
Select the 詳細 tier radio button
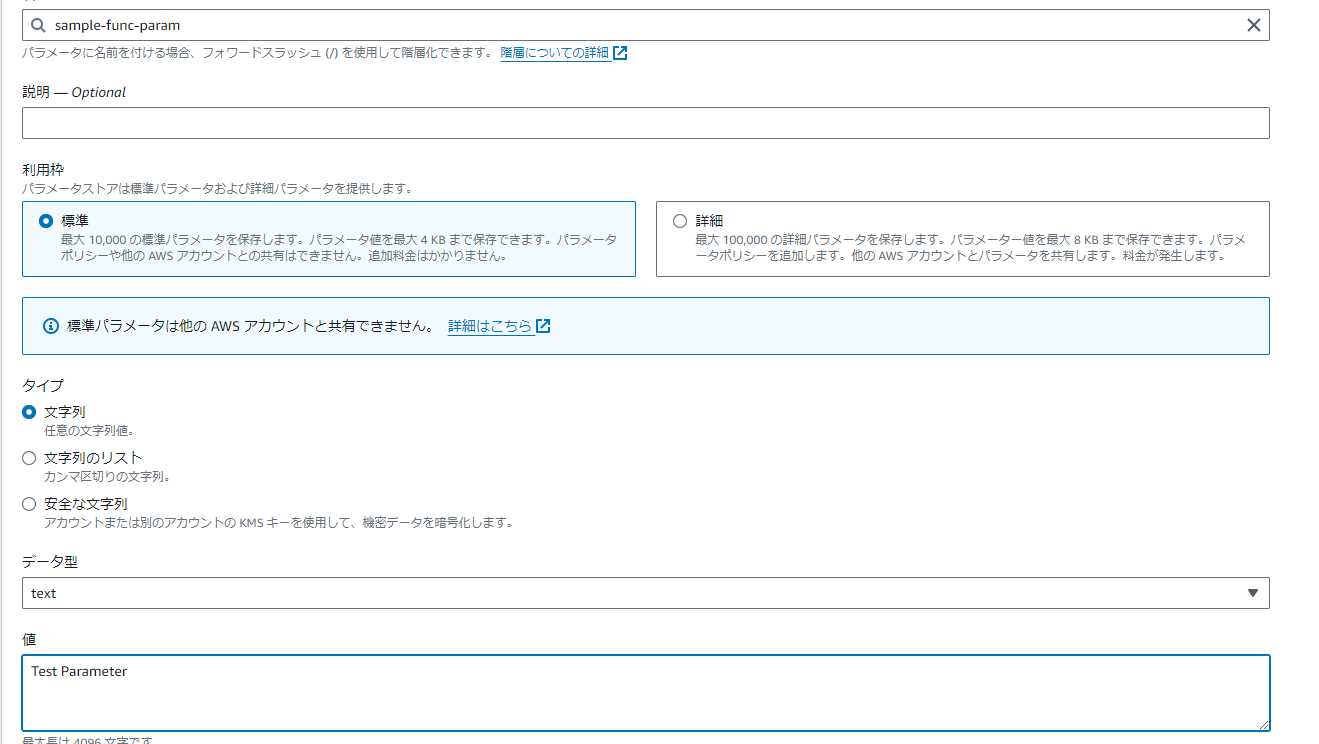tap(680, 221)
